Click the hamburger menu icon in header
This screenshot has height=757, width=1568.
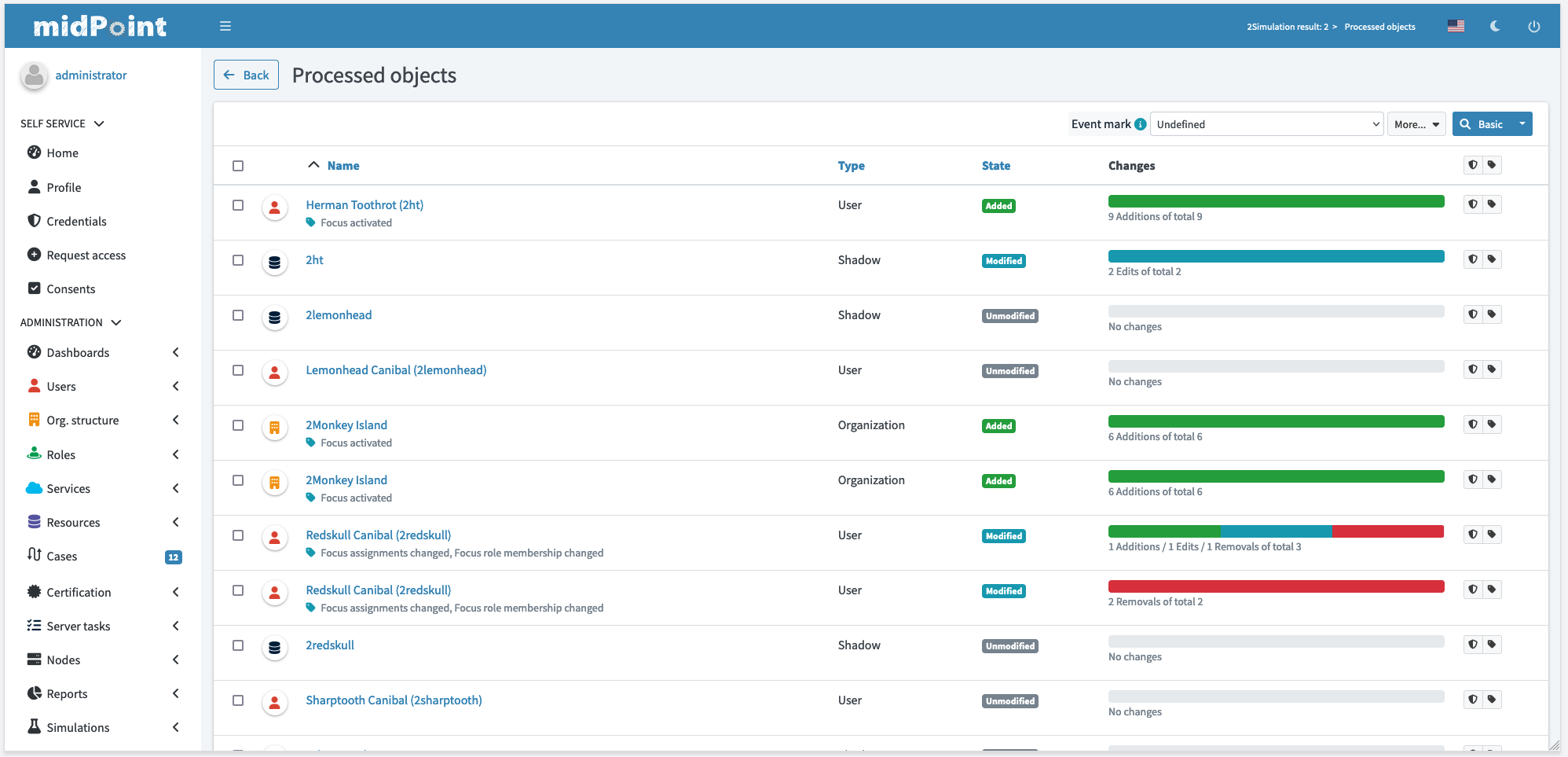pyautogui.click(x=225, y=26)
